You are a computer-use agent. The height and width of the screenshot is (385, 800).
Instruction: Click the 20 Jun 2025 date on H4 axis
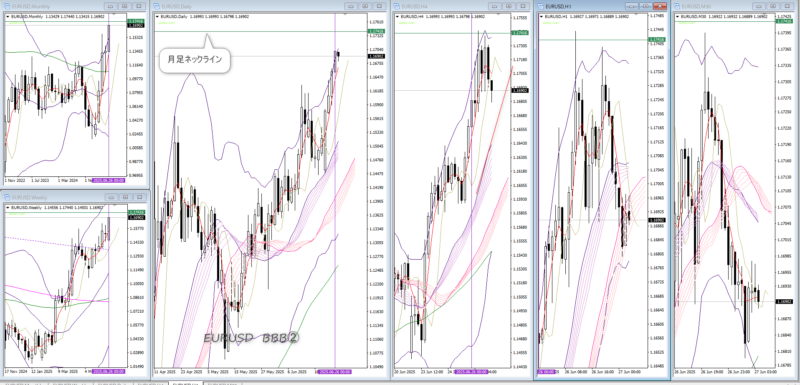405,372
